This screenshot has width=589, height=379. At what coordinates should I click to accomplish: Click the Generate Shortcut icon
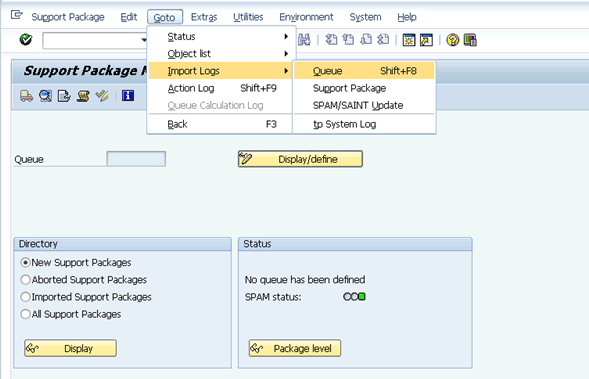426,40
